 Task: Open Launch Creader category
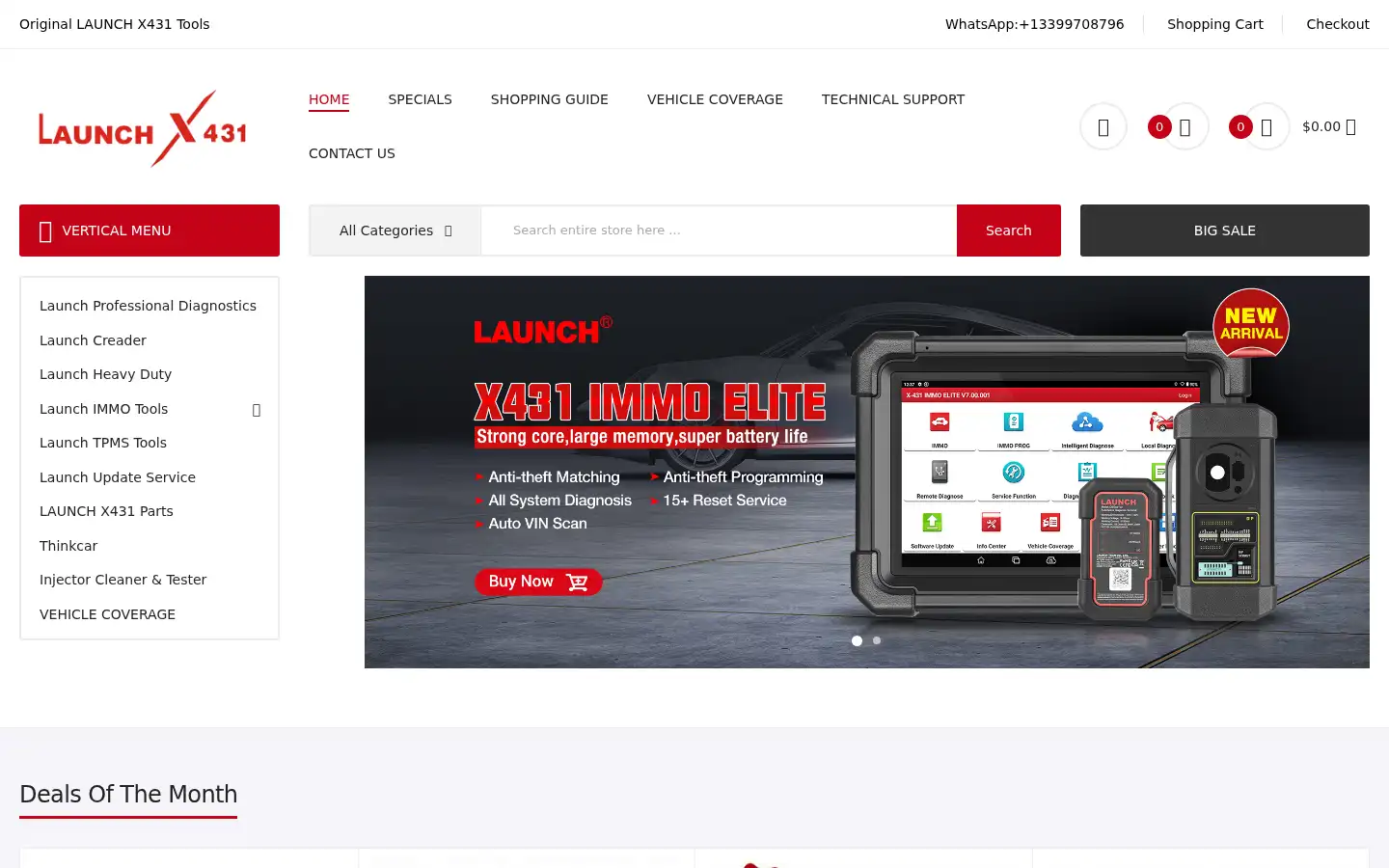click(93, 340)
